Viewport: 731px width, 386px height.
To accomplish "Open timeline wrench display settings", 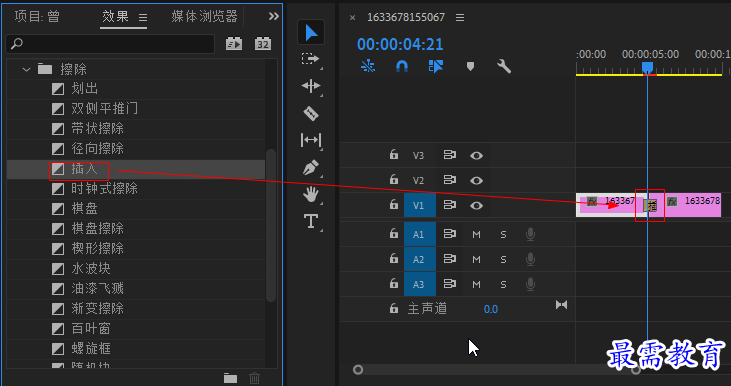I will (x=503, y=66).
